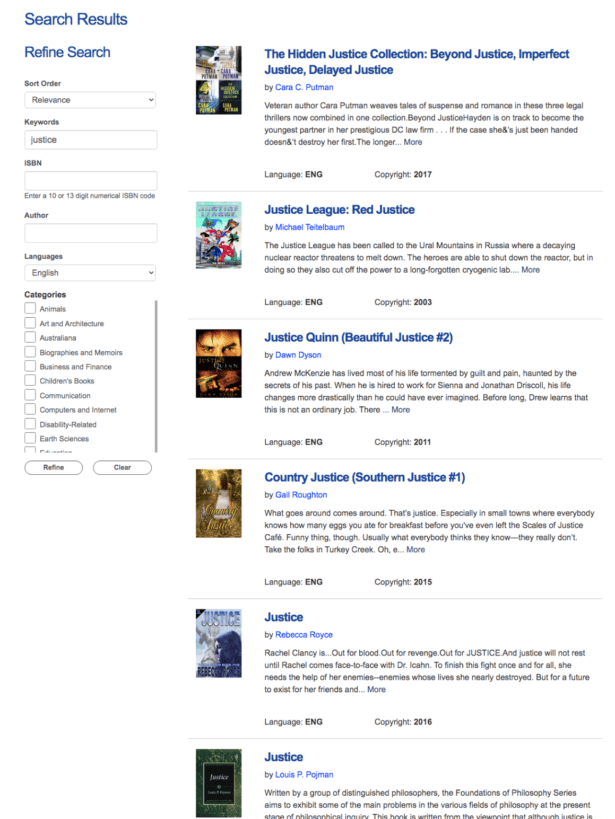Image resolution: width=615 pixels, height=819 pixels.
Task: View author Rebecca Royce
Action: [x=304, y=635]
